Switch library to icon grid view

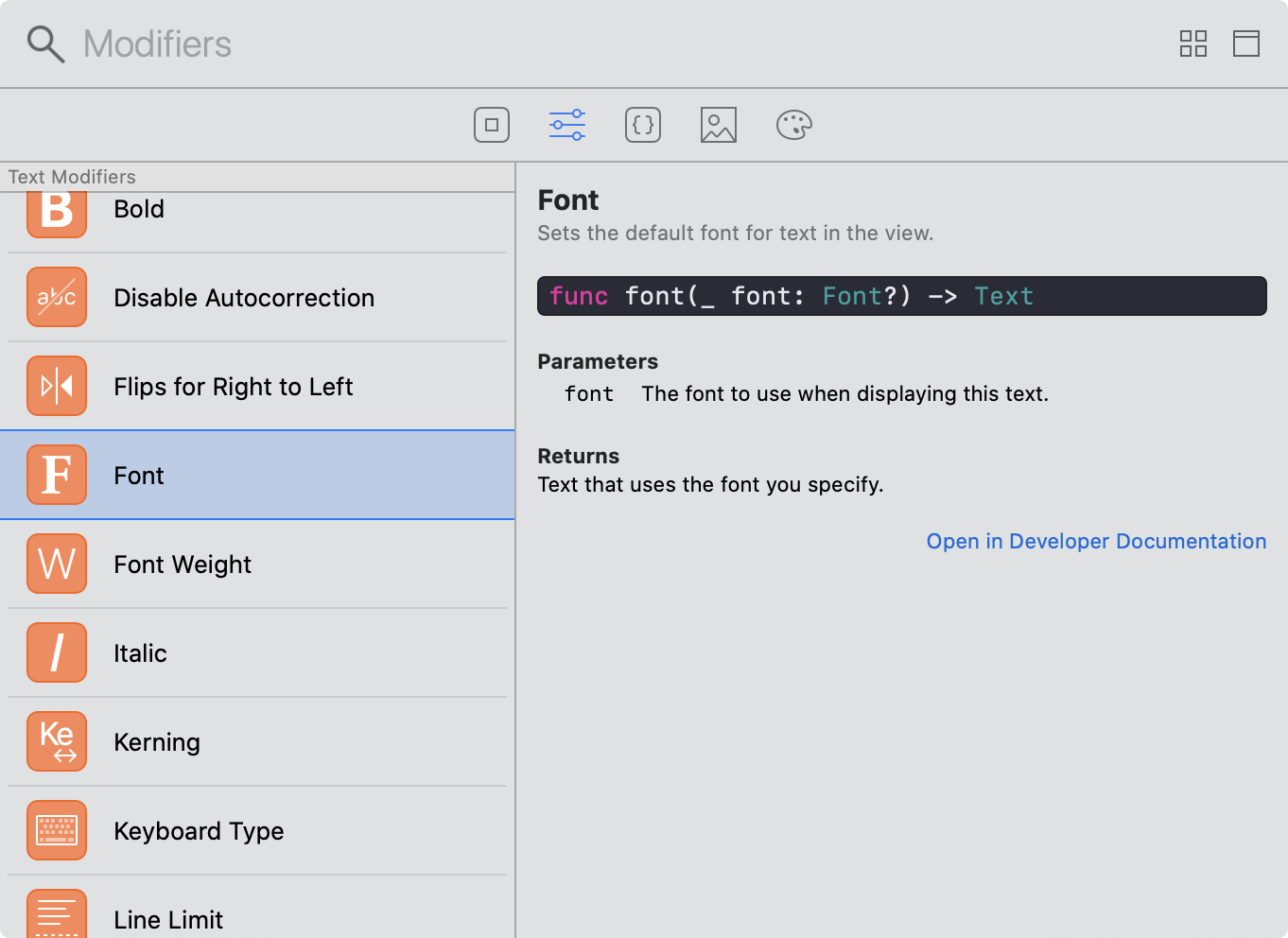coord(1192,43)
